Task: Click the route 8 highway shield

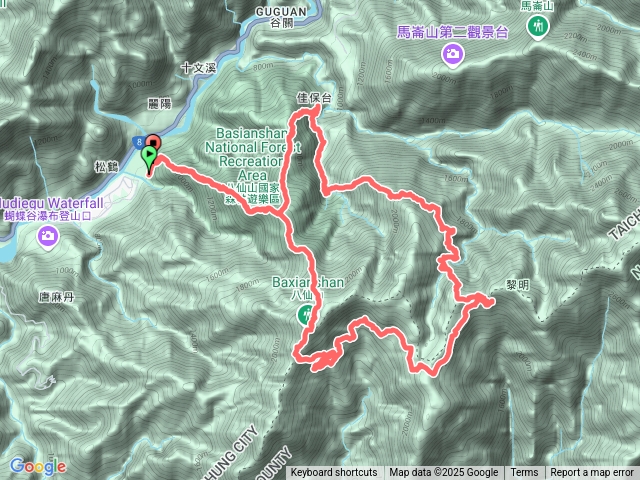Action: coord(139,142)
